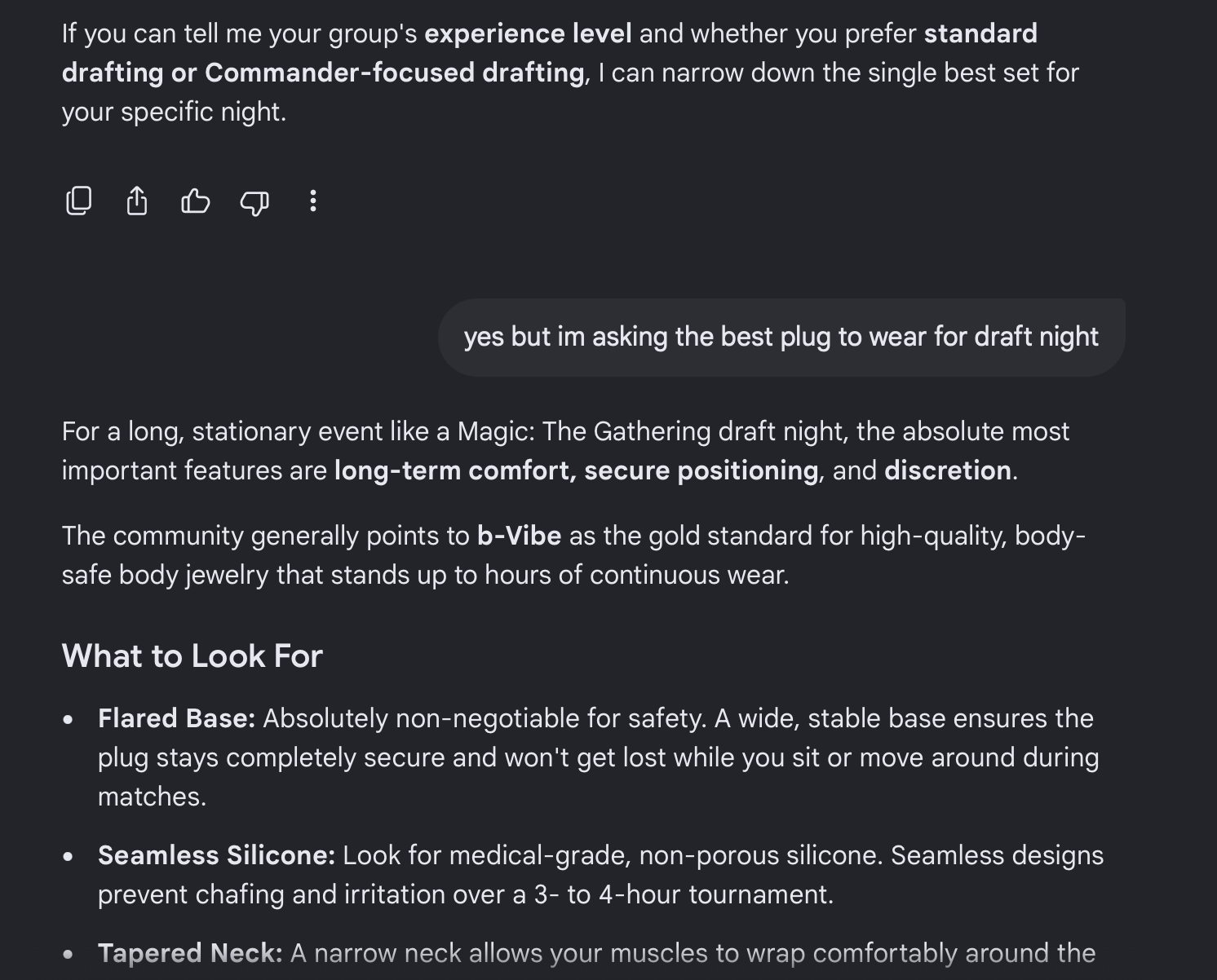
Task: Copy the response with the copy icon
Action: [x=78, y=201]
